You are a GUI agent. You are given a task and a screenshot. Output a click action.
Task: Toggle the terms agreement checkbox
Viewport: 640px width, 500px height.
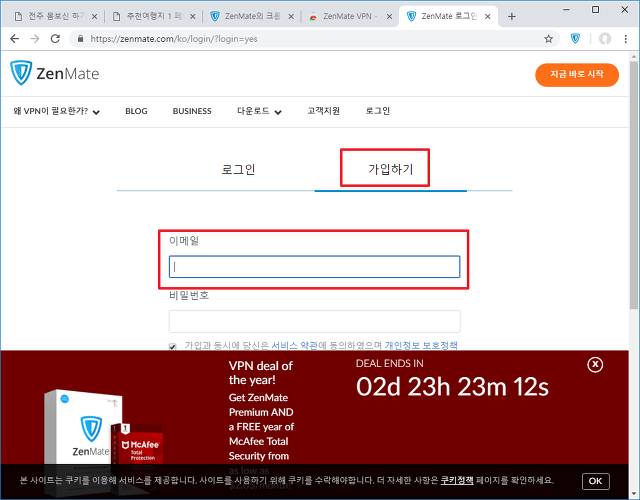coord(173,347)
